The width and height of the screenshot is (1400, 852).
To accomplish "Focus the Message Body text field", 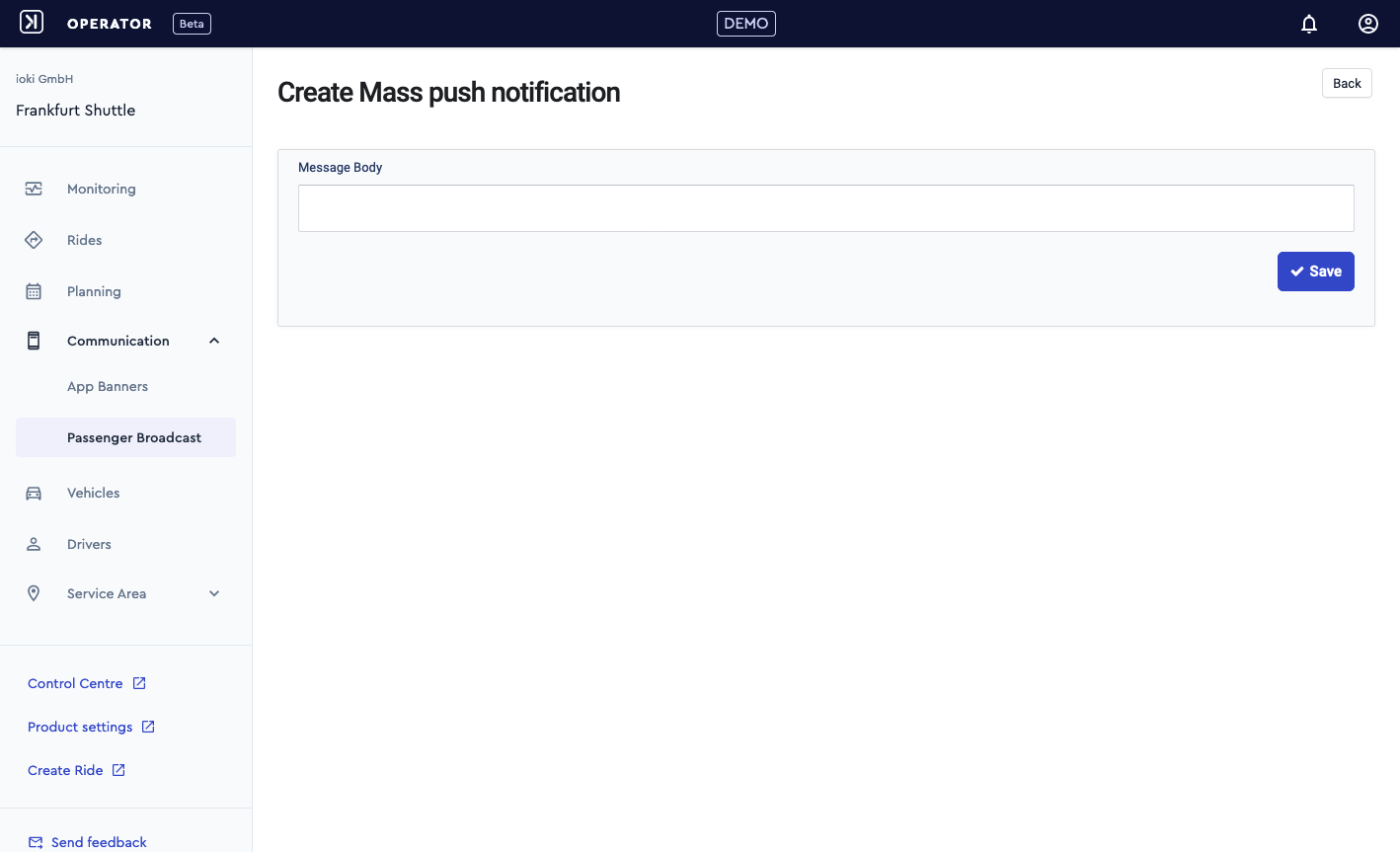I will click(x=825, y=208).
